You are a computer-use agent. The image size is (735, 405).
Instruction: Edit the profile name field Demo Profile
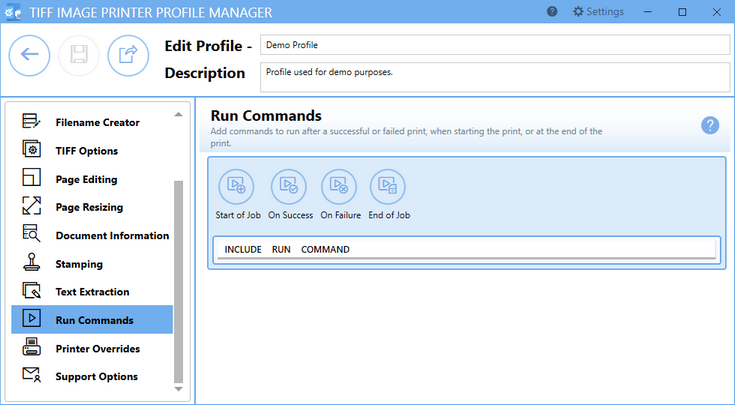tap(495, 45)
